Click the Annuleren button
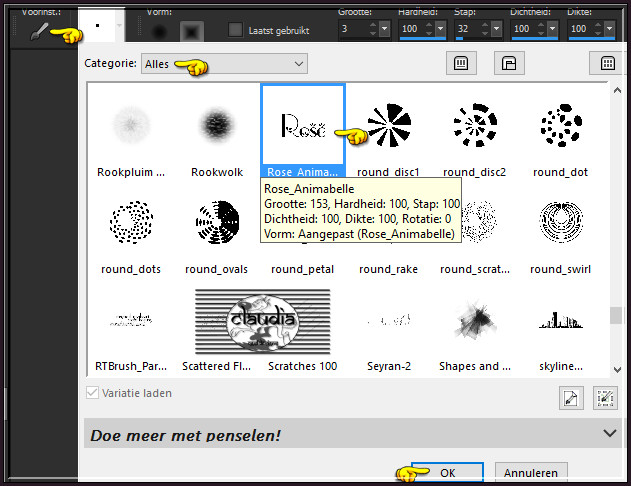Viewport: 631px width, 486px height. (531, 472)
